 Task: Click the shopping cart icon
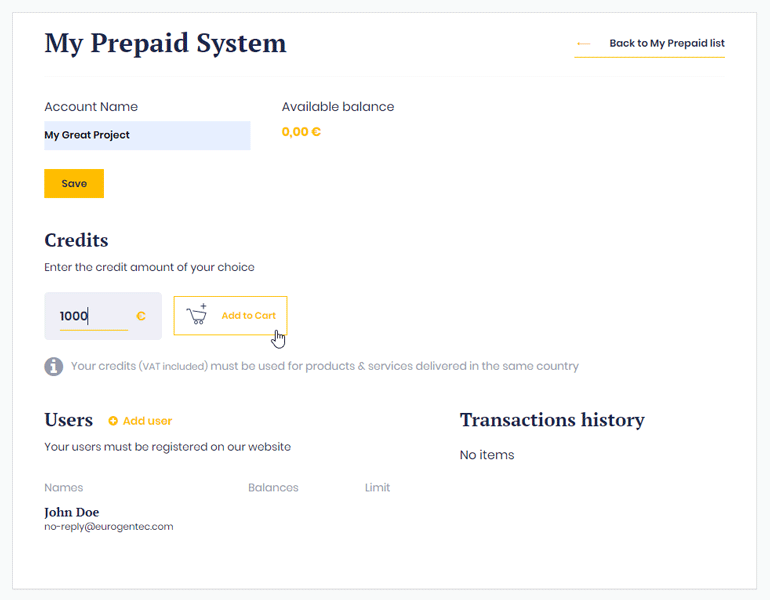point(197,315)
